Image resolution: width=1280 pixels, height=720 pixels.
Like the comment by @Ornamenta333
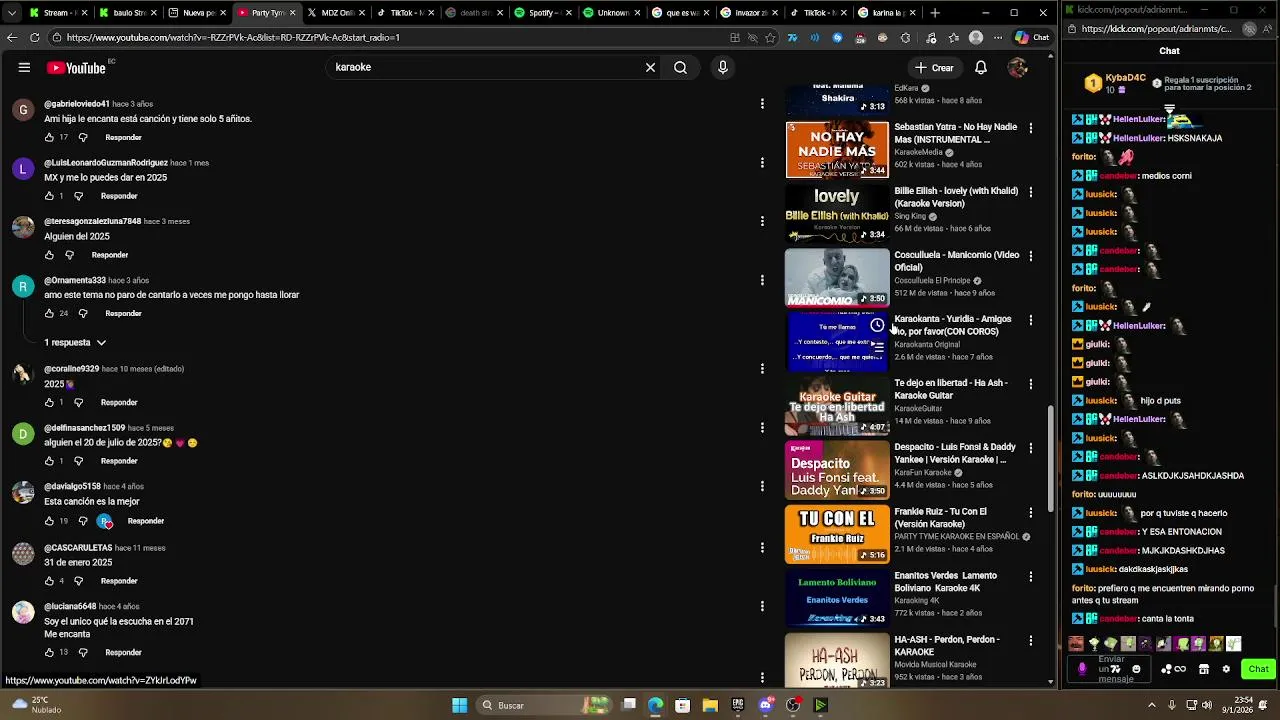(x=49, y=313)
